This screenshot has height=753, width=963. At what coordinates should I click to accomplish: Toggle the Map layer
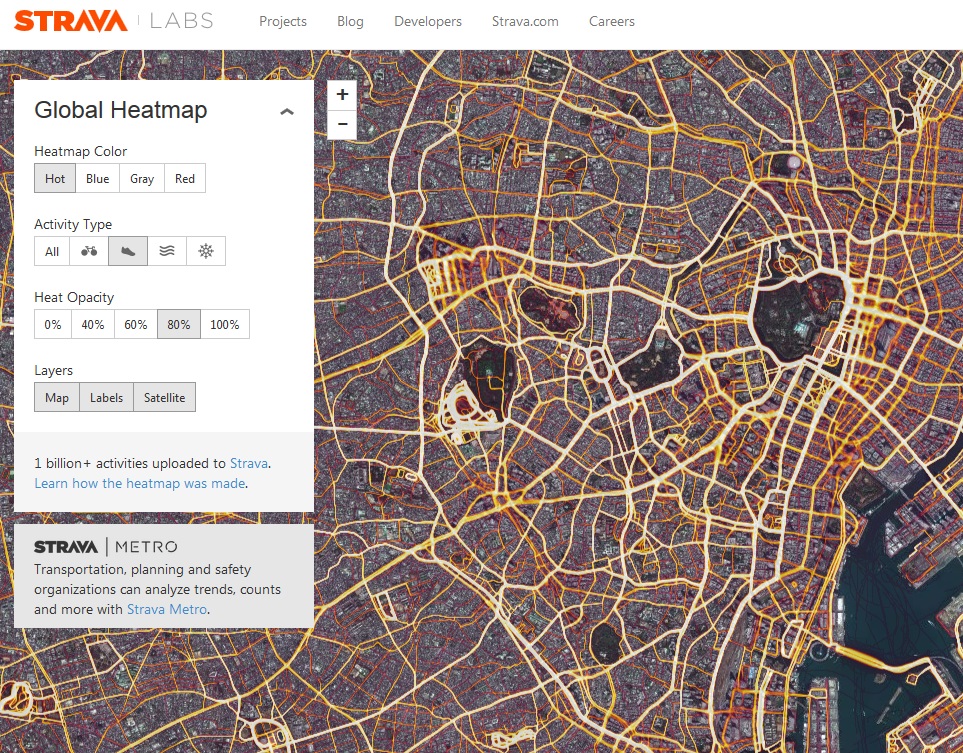[57, 397]
